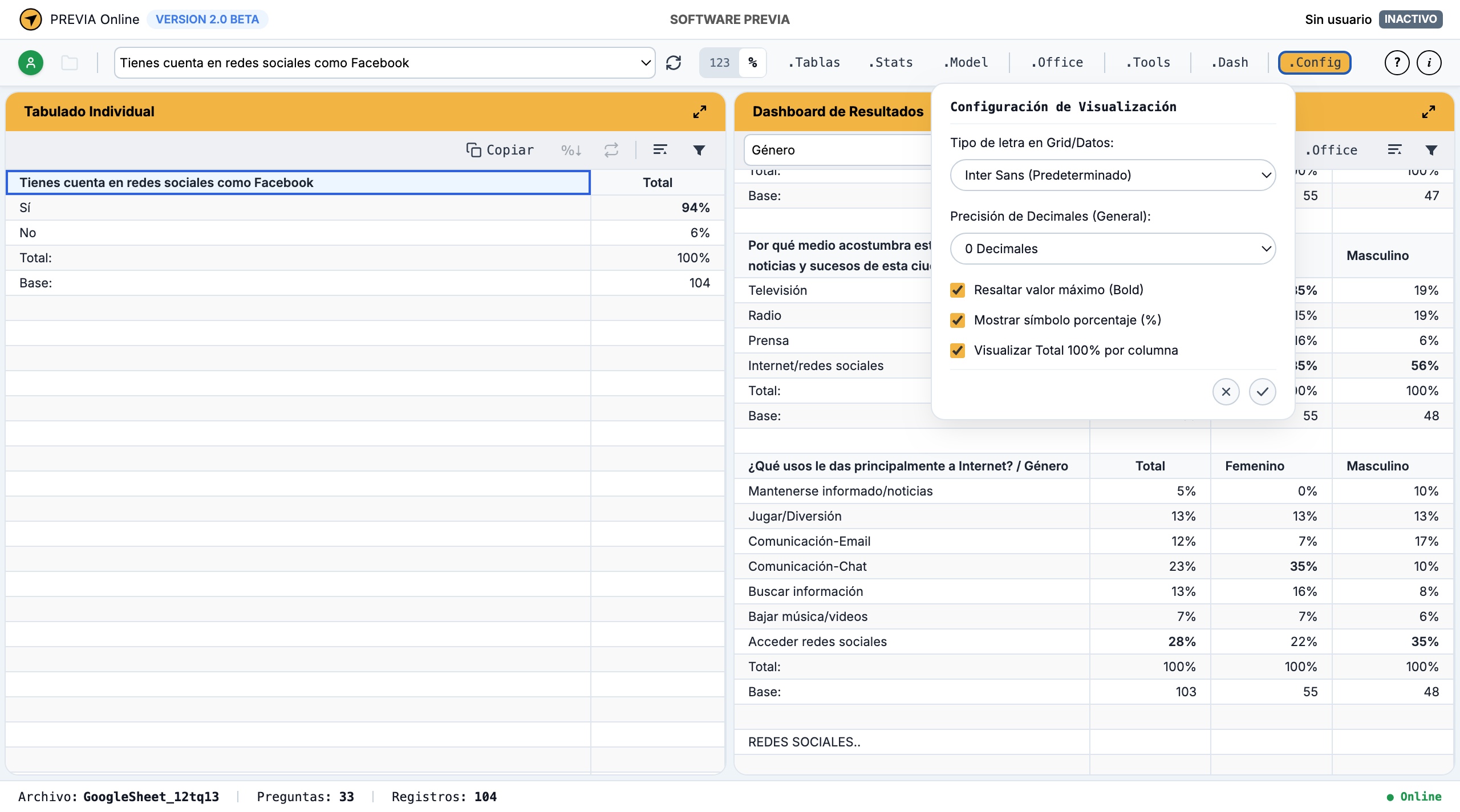
Task: Open the question selector dropdown
Action: [x=385, y=63]
